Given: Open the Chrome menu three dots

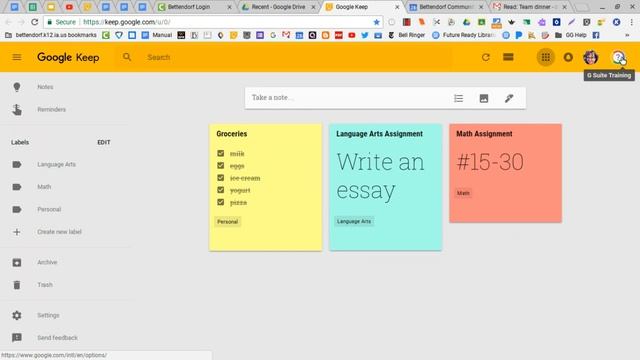Looking at the screenshot, I should tap(633, 22).
